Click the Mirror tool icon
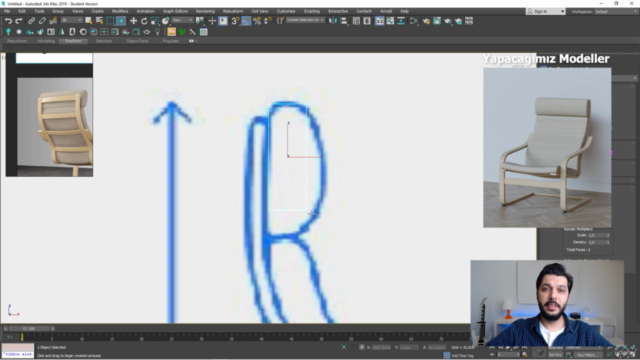 point(333,21)
